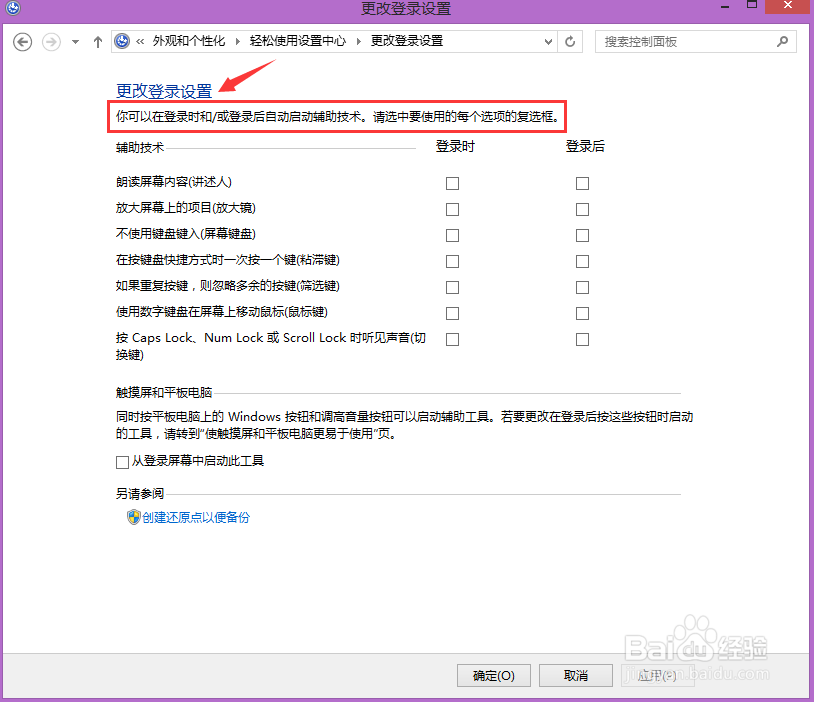Click the up arrow to parent folder
814x702 pixels.
click(96, 41)
